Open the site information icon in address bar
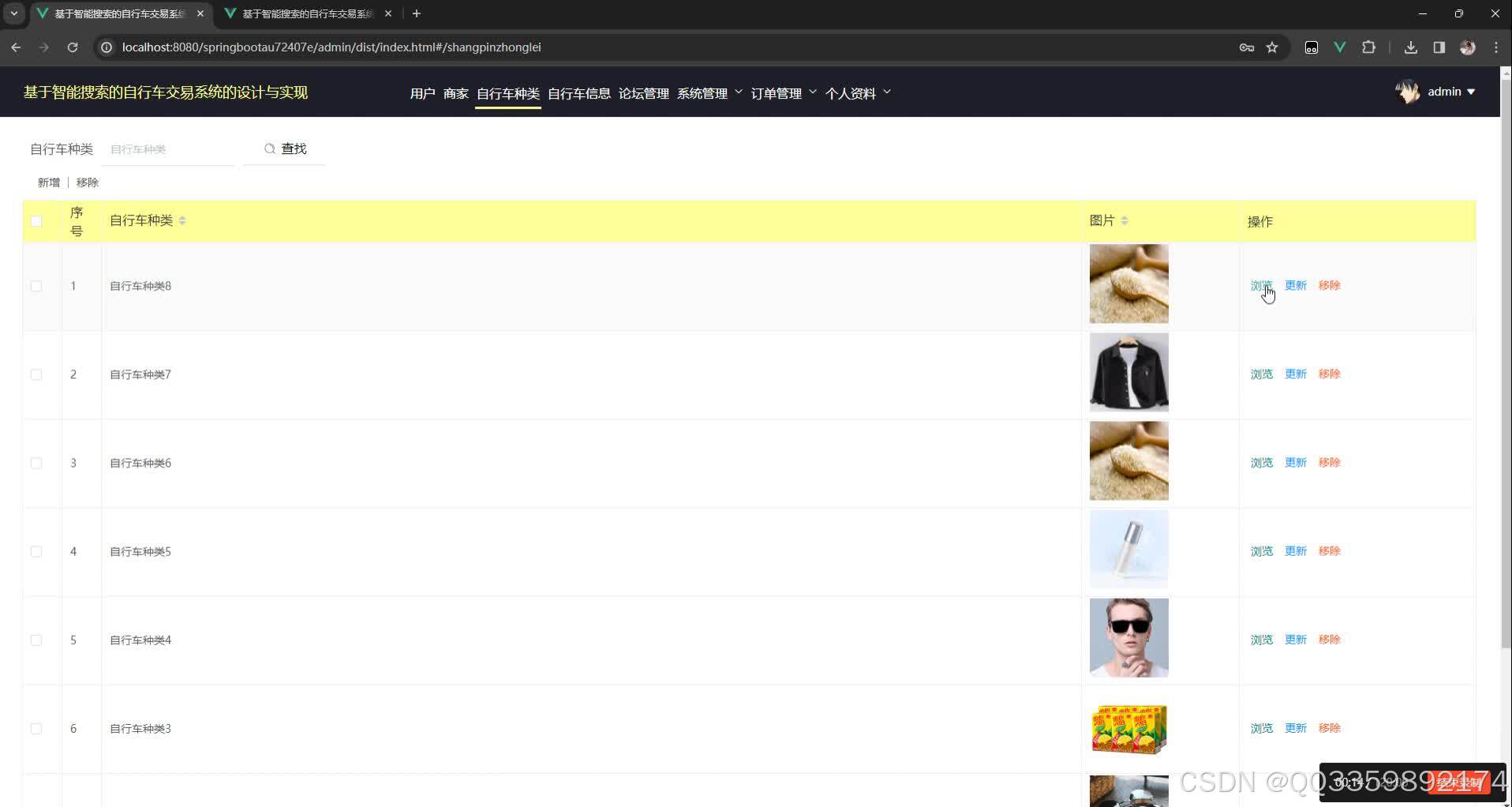 (107, 47)
